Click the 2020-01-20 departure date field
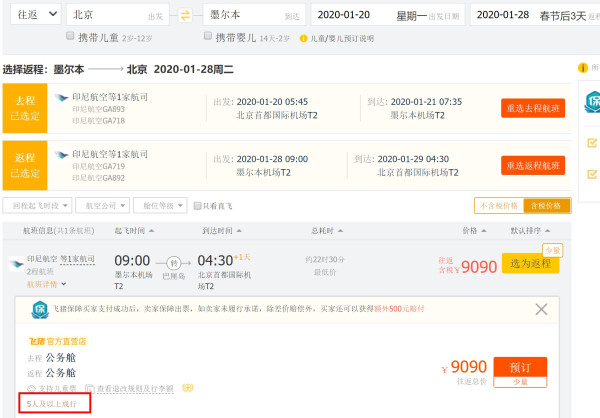 point(388,15)
